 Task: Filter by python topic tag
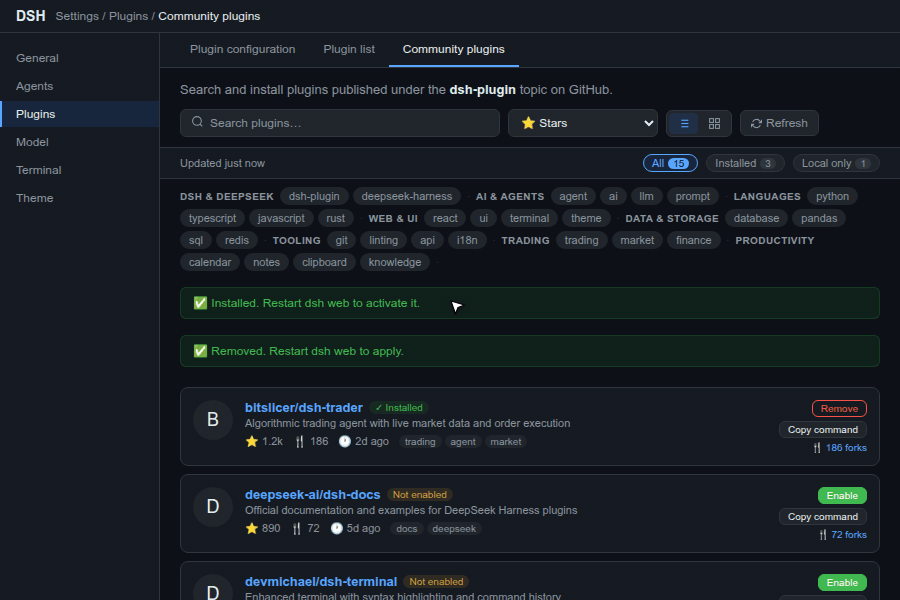(x=832, y=196)
